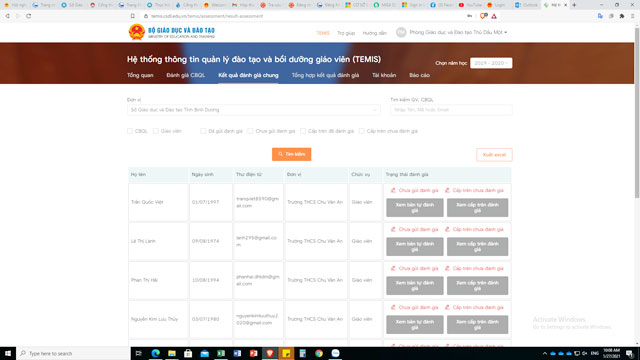Open the Báo cáo tab
Image resolution: width=640 pixels, height=360 pixels.
[x=419, y=75]
